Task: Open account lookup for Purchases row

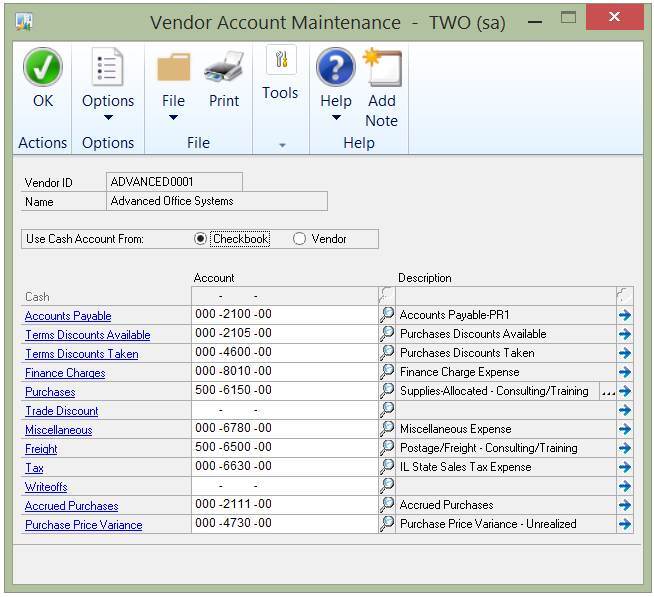Action: [x=387, y=390]
